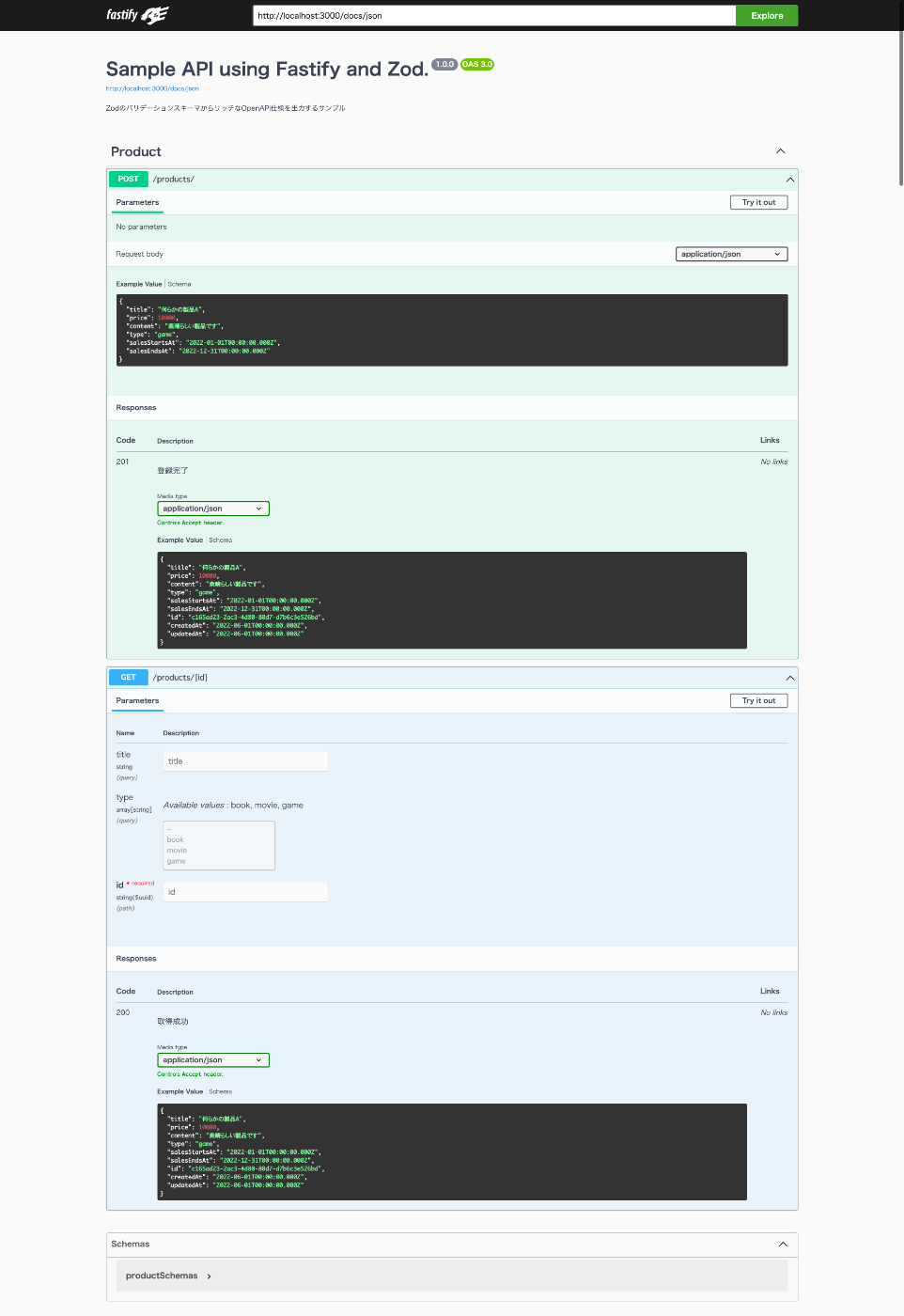Select Parameters tab in GET operation

(137, 700)
